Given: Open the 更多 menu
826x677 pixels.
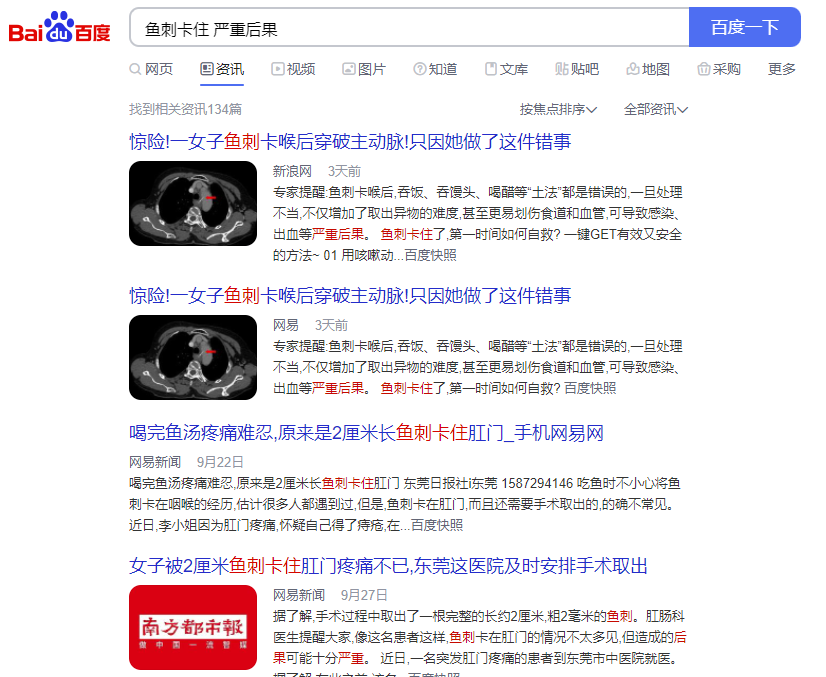Looking at the screenshot, I should (782, 69).
